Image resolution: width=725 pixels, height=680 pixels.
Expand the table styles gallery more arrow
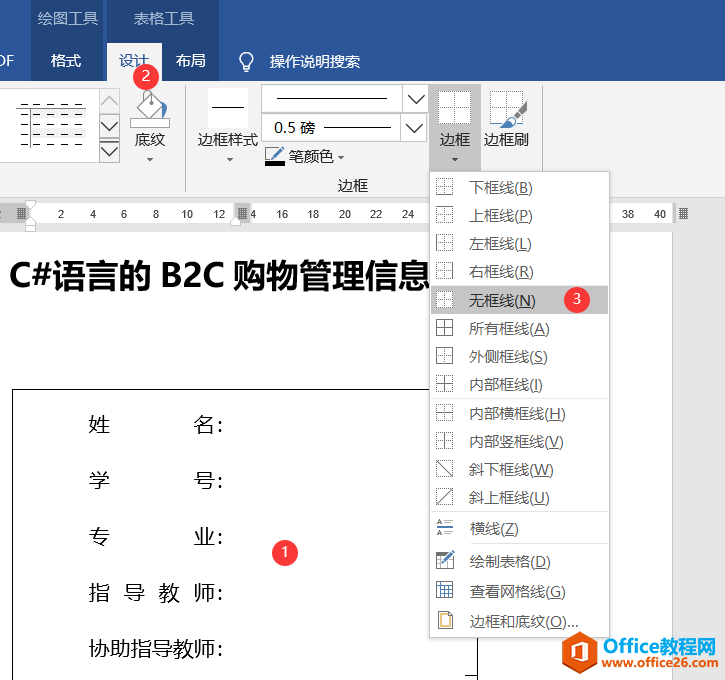coord(110,150)
